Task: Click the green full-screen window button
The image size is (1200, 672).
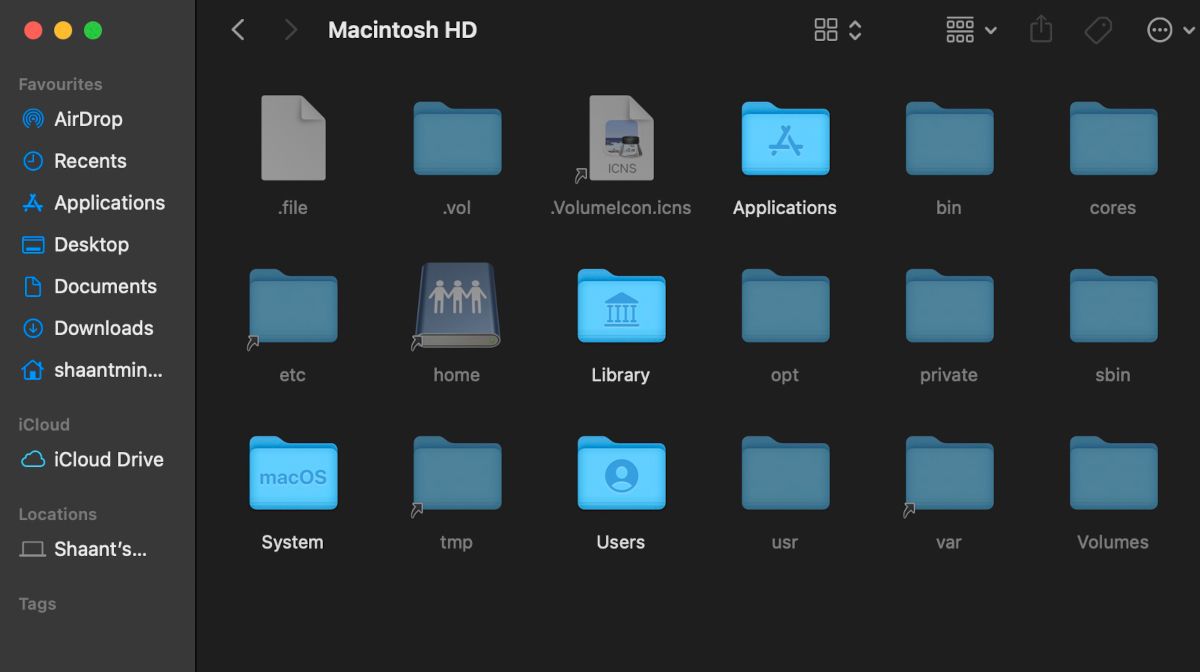Action: coord(93,30)
